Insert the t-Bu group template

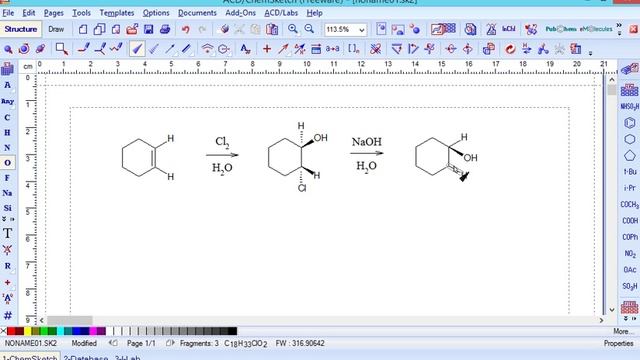click(x=630, y=172)
